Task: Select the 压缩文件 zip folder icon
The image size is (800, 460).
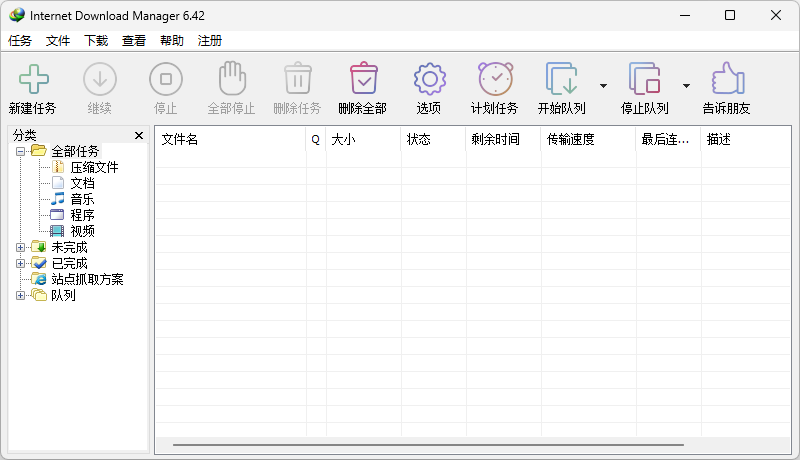Action: point(58,167)
